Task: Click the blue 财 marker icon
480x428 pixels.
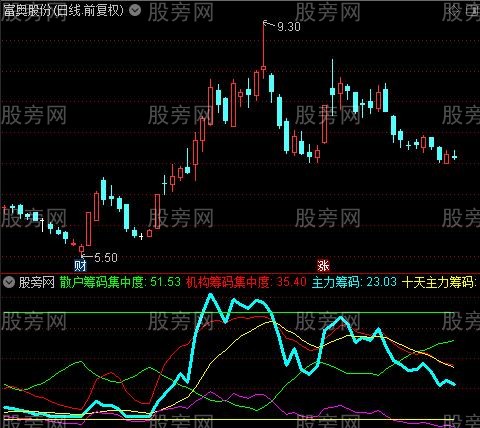Action: tap(80, 266)
